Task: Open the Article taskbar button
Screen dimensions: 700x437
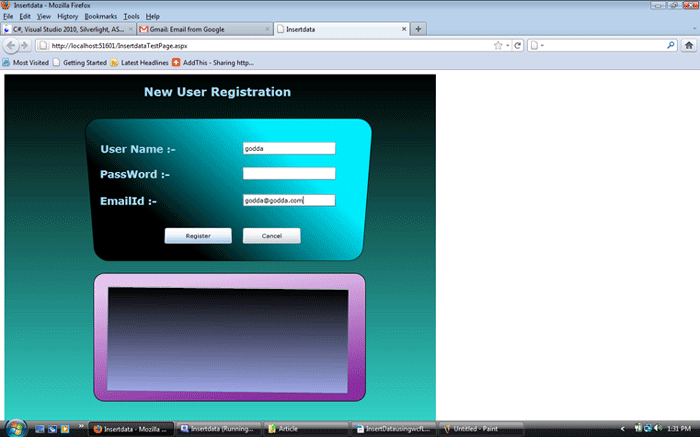Action: point(306,429)
